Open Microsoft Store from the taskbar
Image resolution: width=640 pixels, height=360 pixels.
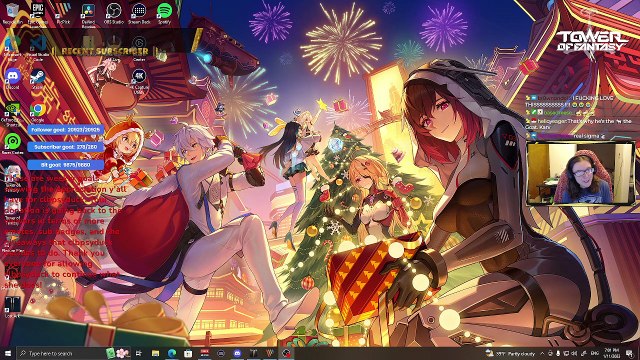[x=188, y=353]
